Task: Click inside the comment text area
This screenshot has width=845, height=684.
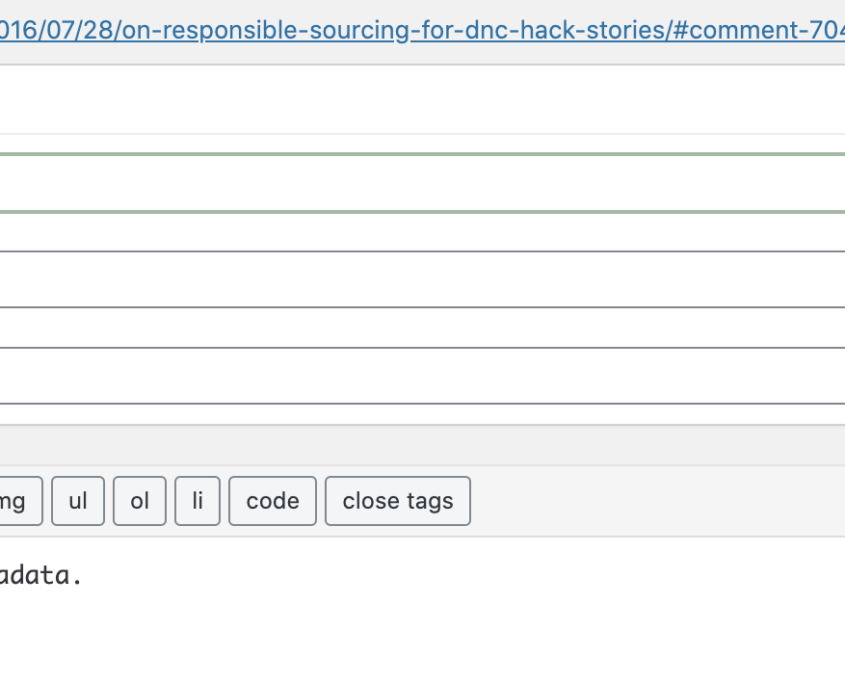Action: pos(422,610)
